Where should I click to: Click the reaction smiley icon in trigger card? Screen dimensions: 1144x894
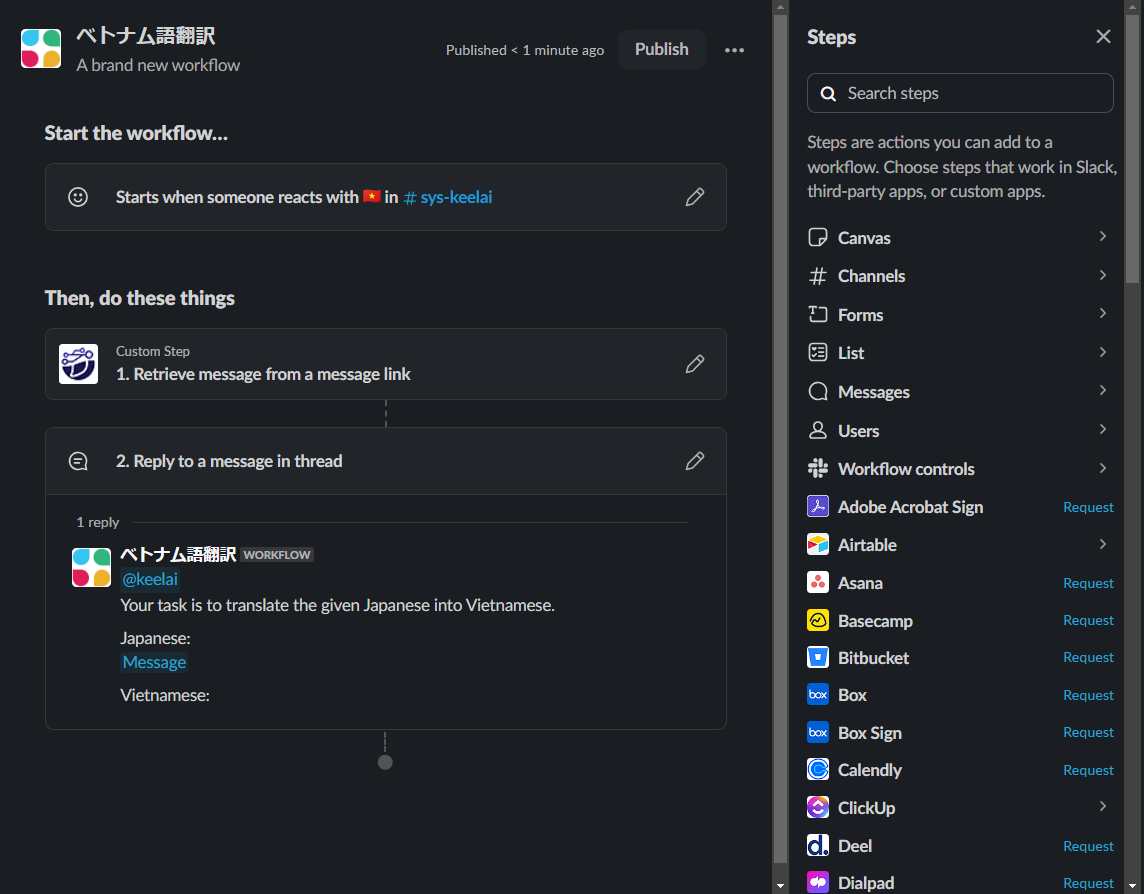(x=78, y=197)
